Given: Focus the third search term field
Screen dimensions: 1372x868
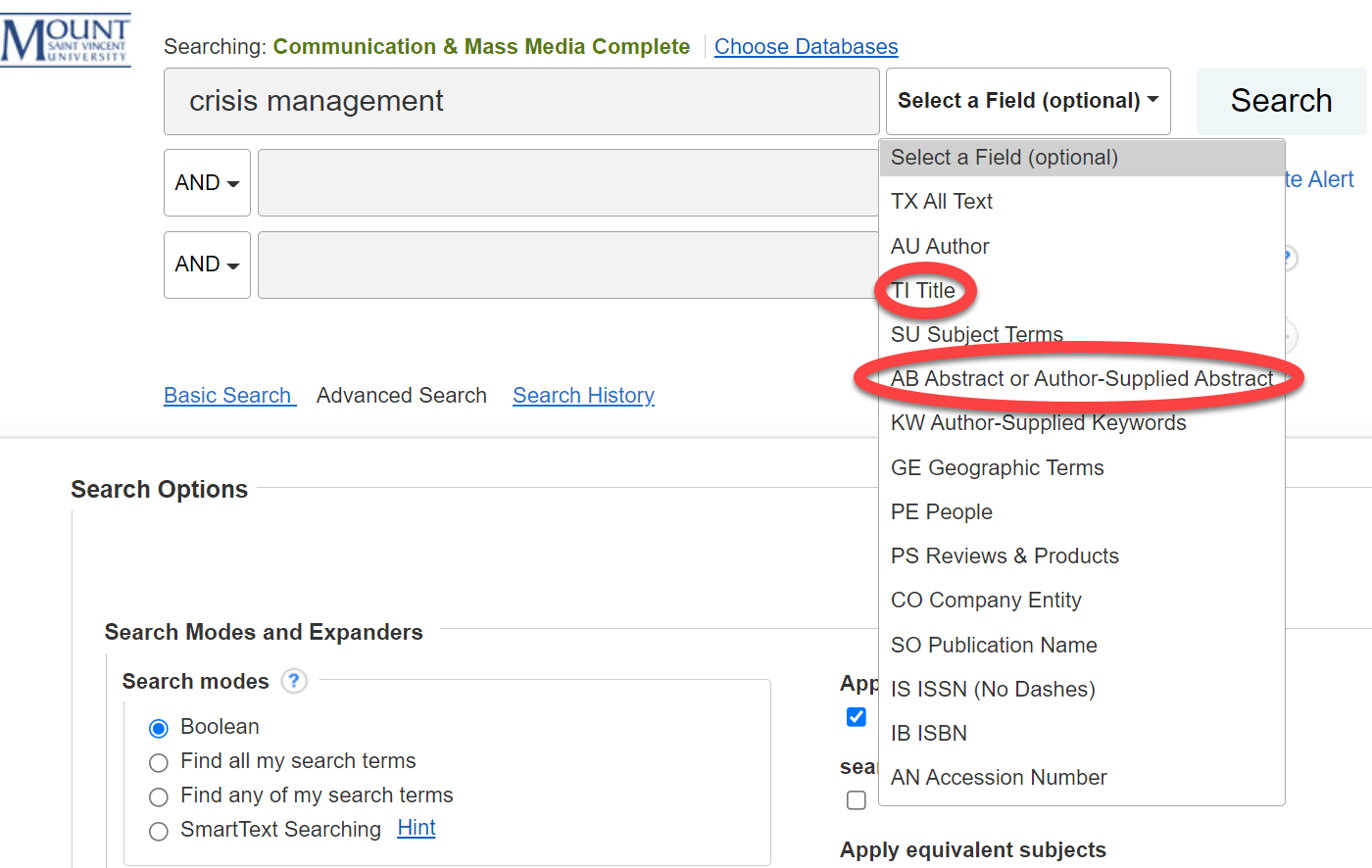Looking at the screenshot, I should pyautogui.click(x=568, y=265).
